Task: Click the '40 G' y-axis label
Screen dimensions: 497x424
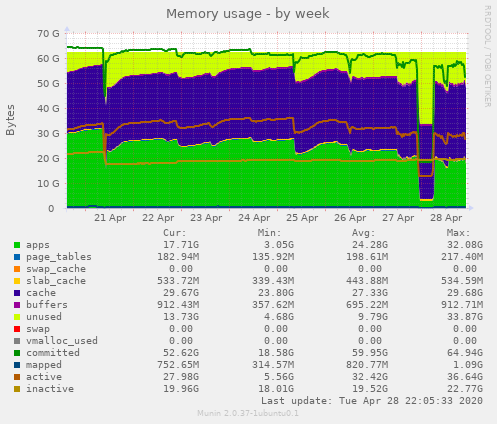Action: (48, 109)
